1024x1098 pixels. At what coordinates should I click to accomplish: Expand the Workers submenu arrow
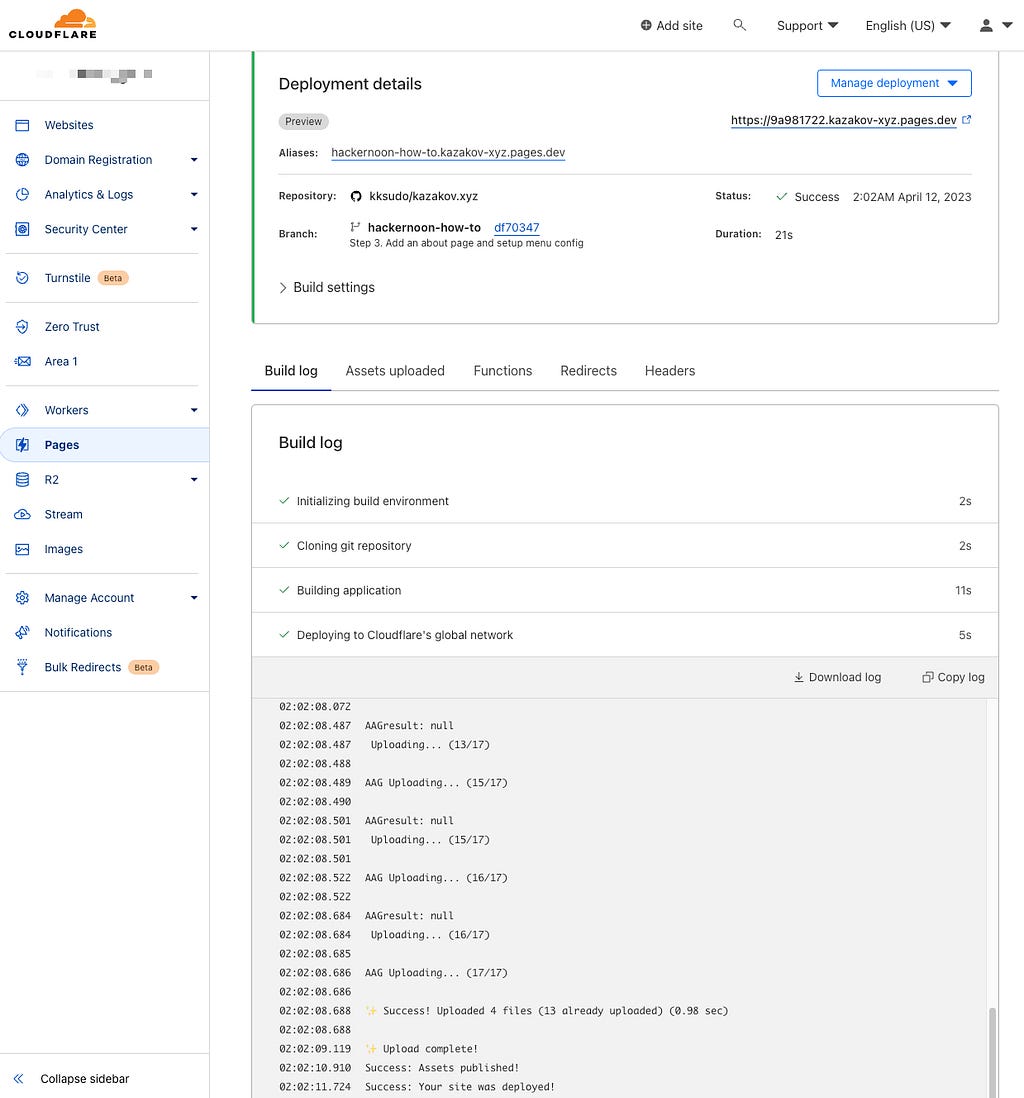tap(194, 410)
